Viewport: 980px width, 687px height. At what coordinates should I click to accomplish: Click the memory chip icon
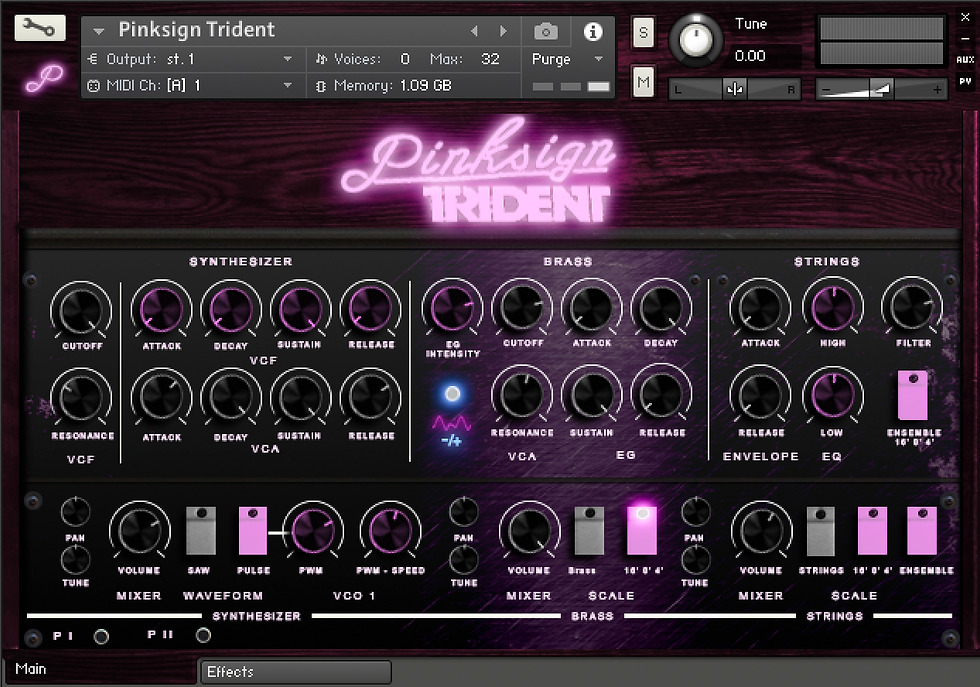pos(321,86)
